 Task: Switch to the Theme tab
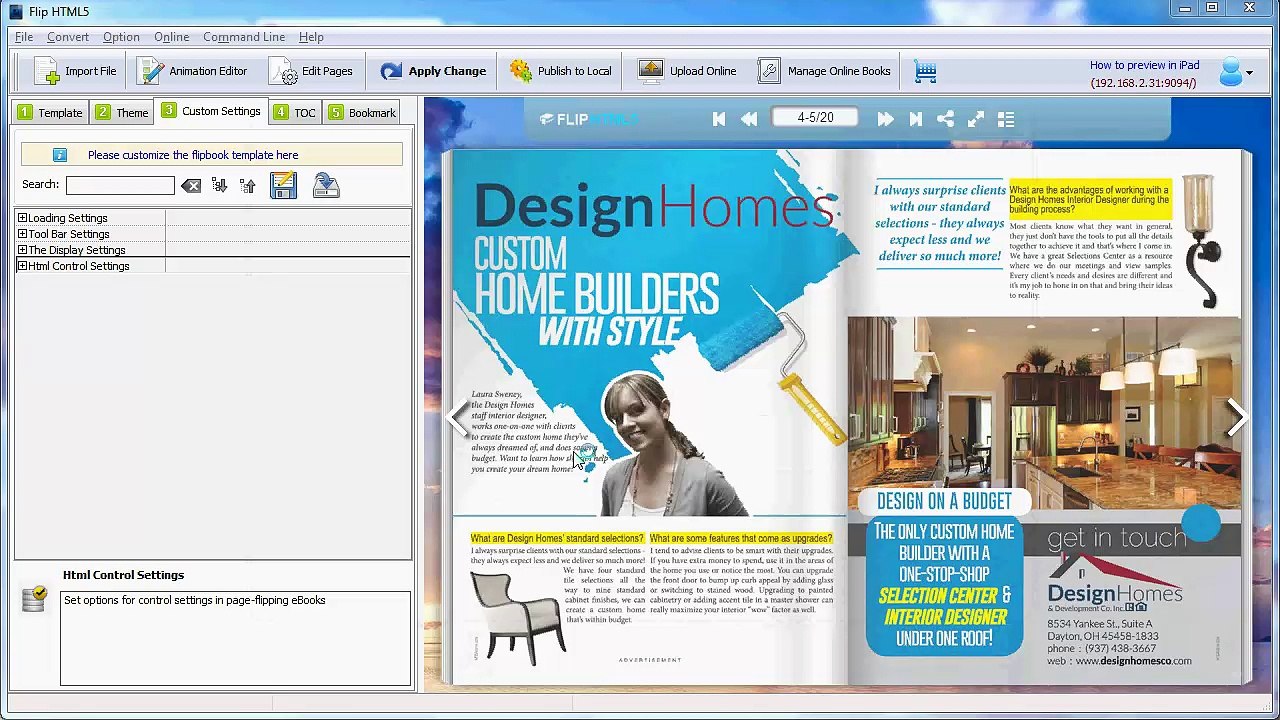(x=122, y=112)
